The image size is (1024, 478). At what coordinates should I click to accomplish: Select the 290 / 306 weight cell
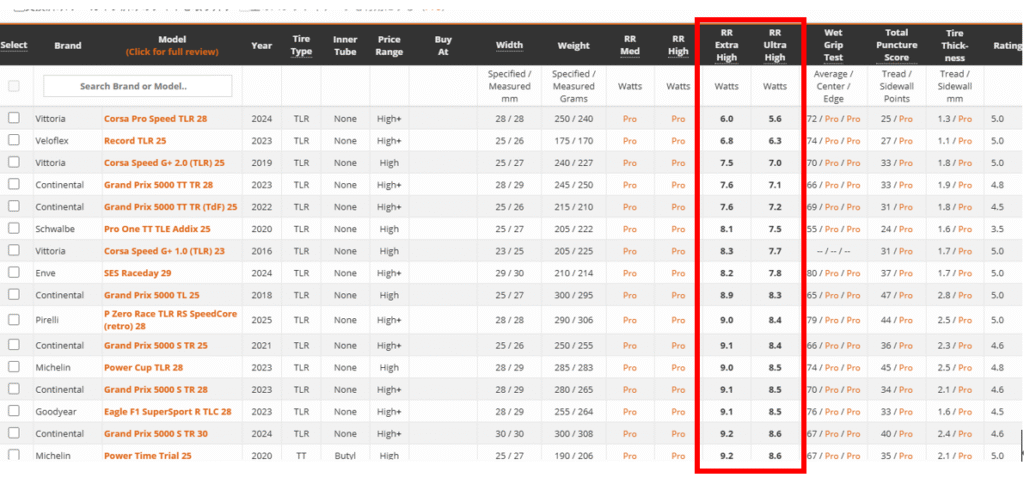pyautogui.click(x=573, y=319)
